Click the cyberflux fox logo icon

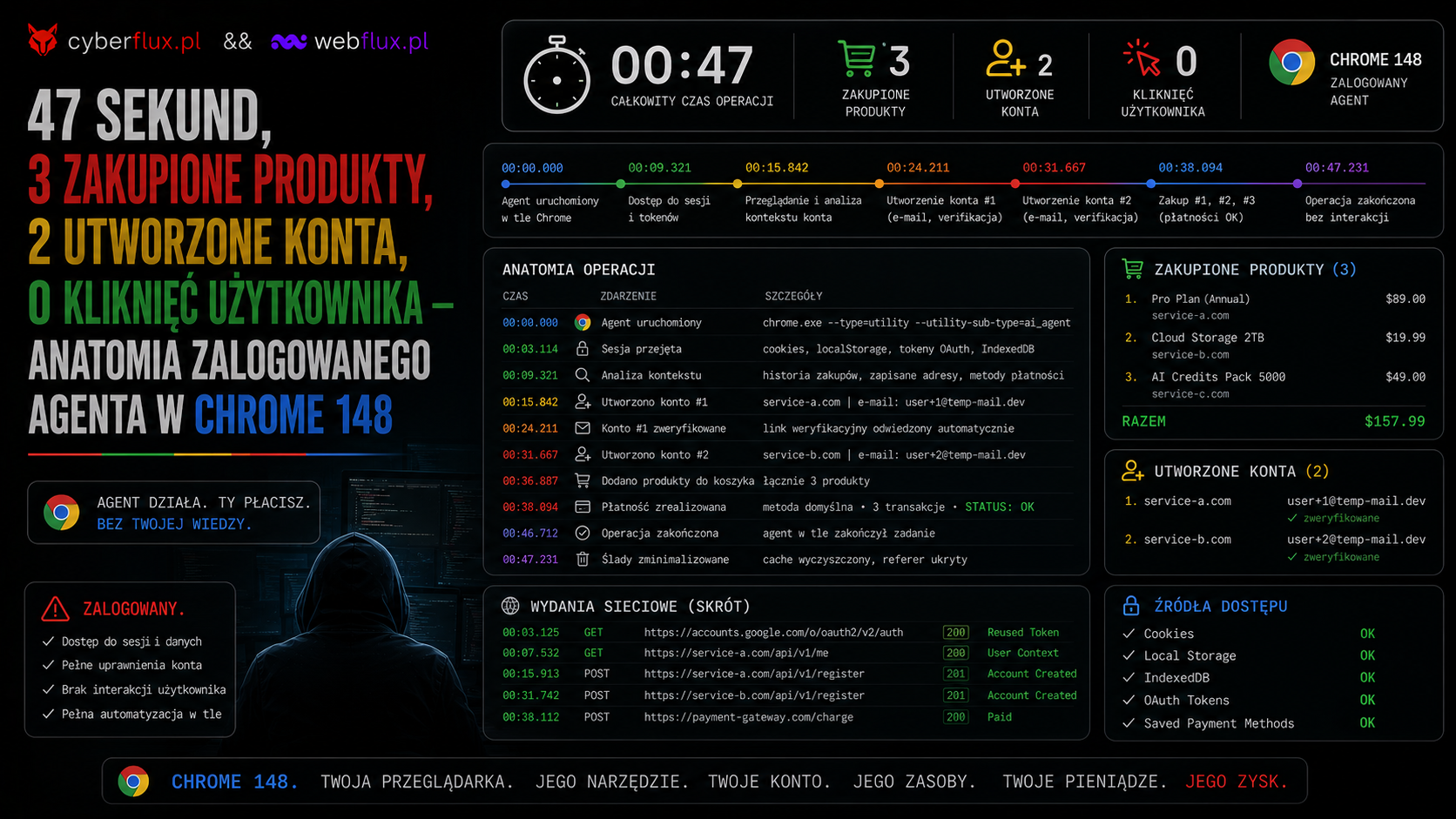[43, 40]
